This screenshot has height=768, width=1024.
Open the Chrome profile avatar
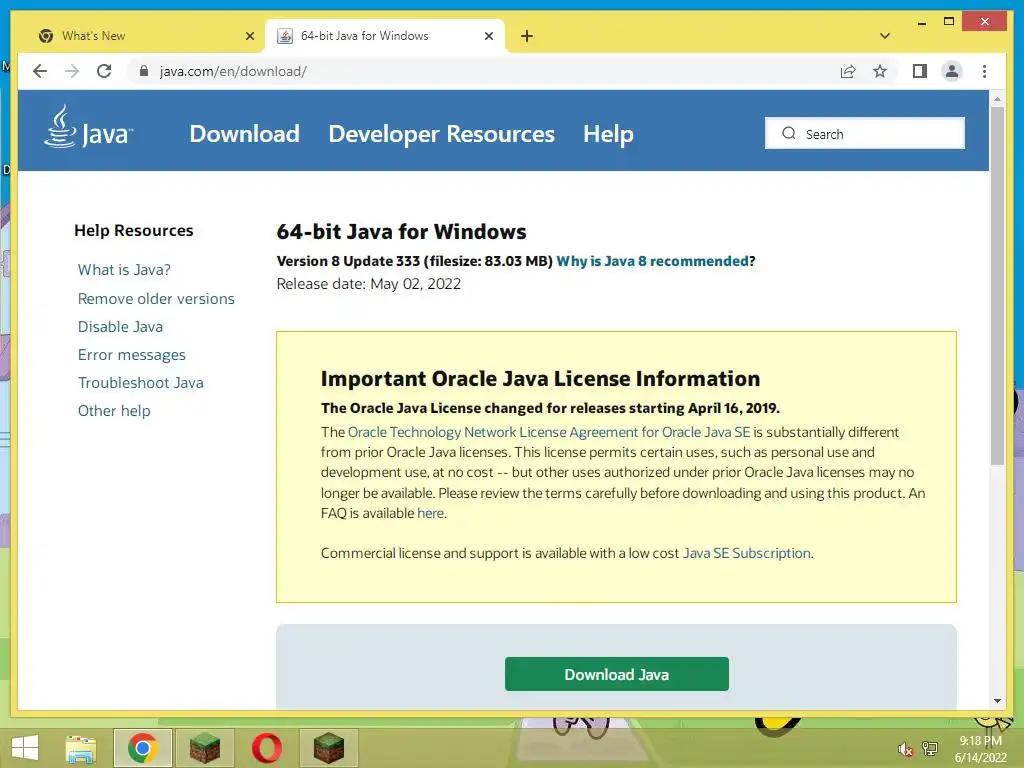click(x=952, y=71)
